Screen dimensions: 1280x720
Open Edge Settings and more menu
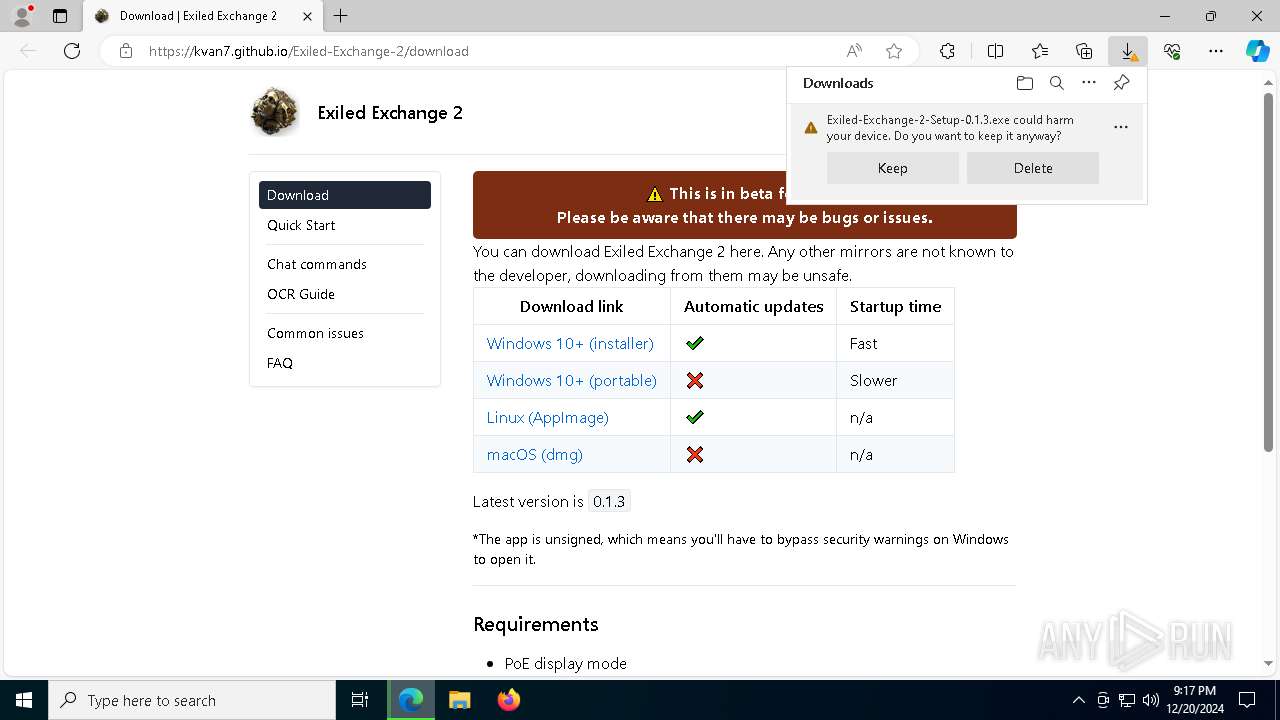[x=1216, y=51]
